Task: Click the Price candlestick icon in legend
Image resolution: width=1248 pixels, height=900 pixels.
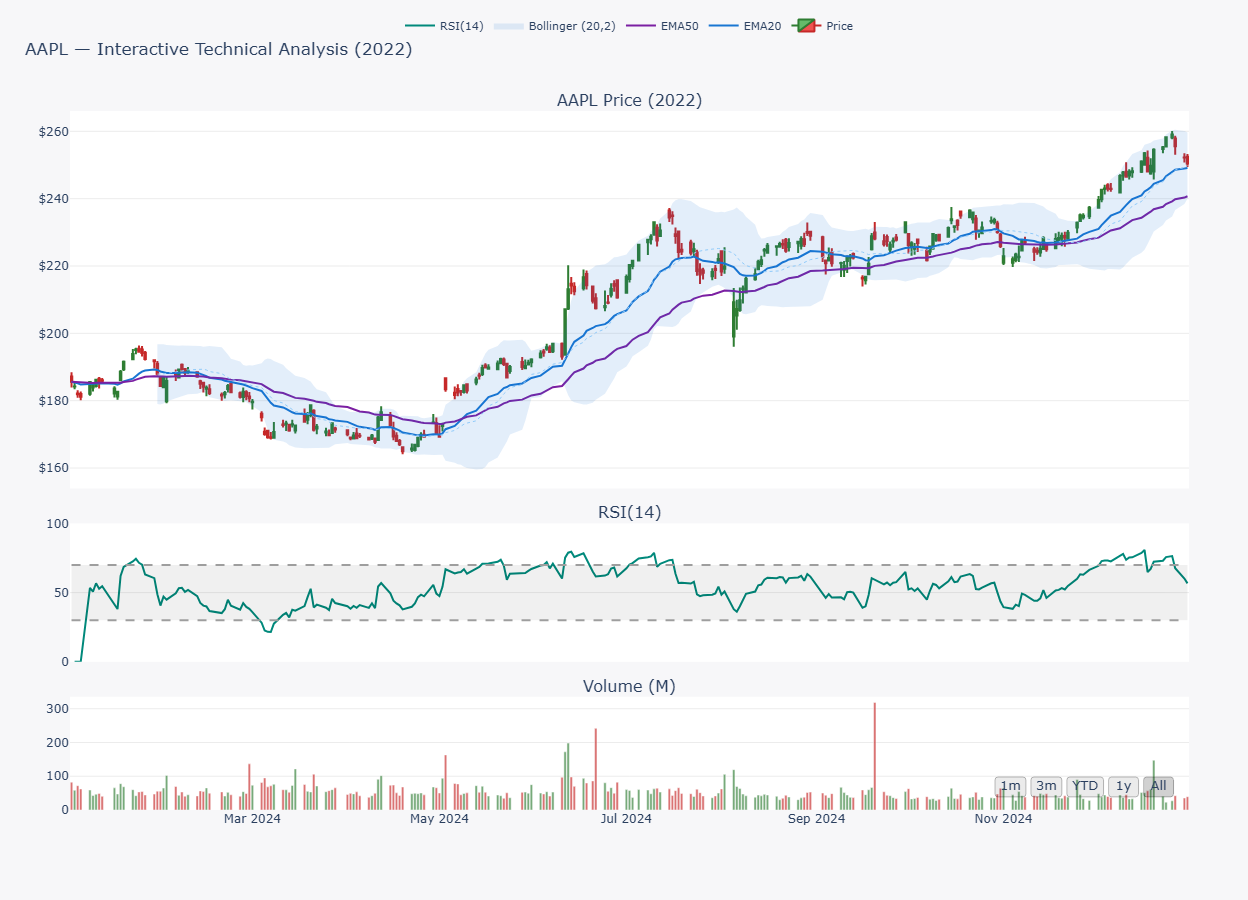Action: point(806,26)
